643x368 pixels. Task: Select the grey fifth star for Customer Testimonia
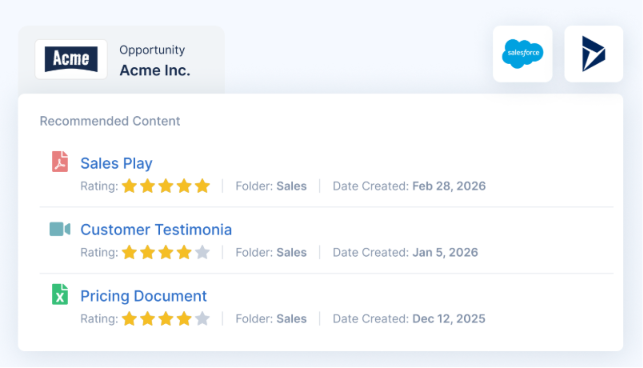202,252
